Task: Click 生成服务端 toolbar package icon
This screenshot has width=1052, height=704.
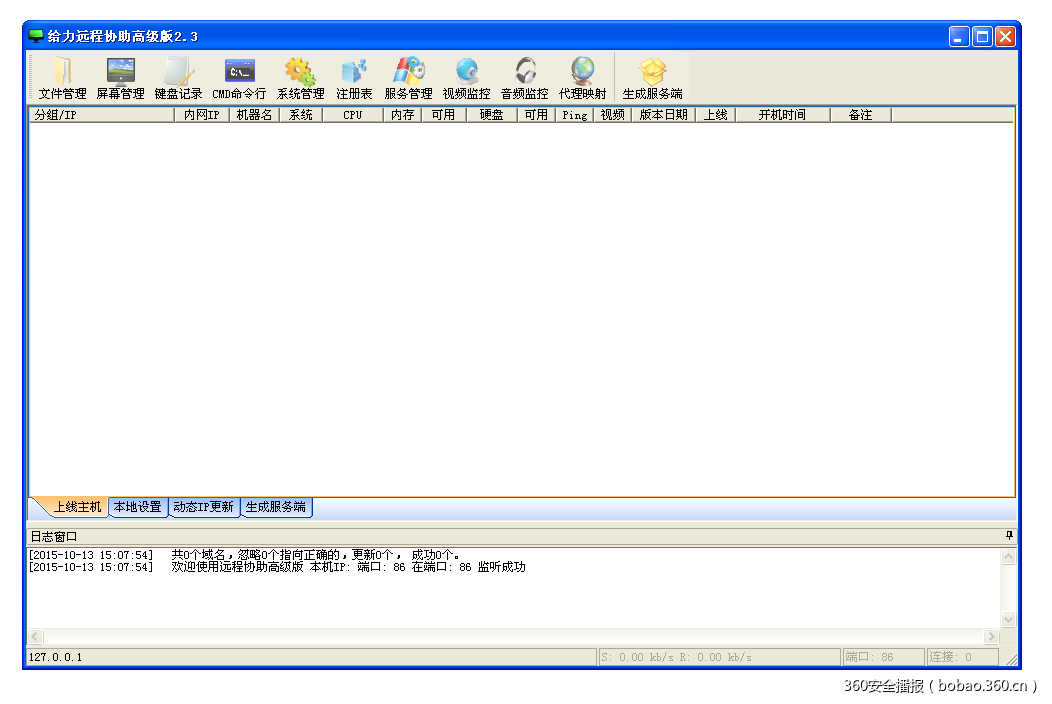Action: (652, 78)
